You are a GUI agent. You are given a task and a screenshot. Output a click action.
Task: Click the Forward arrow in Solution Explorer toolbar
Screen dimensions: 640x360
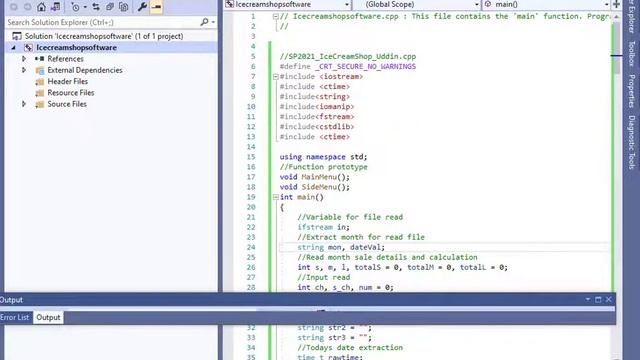pos(27,7)
